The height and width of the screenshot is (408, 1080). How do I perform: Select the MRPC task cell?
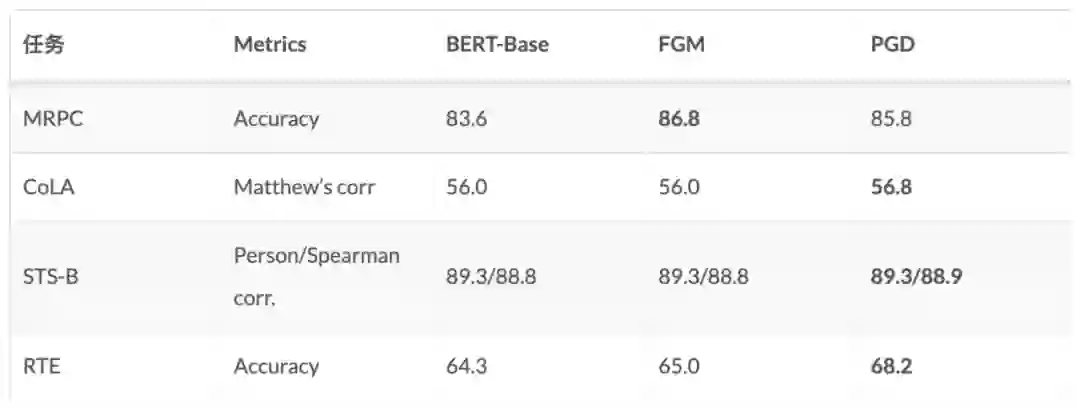(51, 119)
